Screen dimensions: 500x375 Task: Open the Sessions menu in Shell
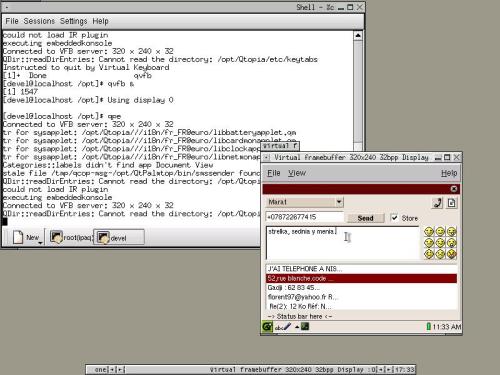pos(39,21)
